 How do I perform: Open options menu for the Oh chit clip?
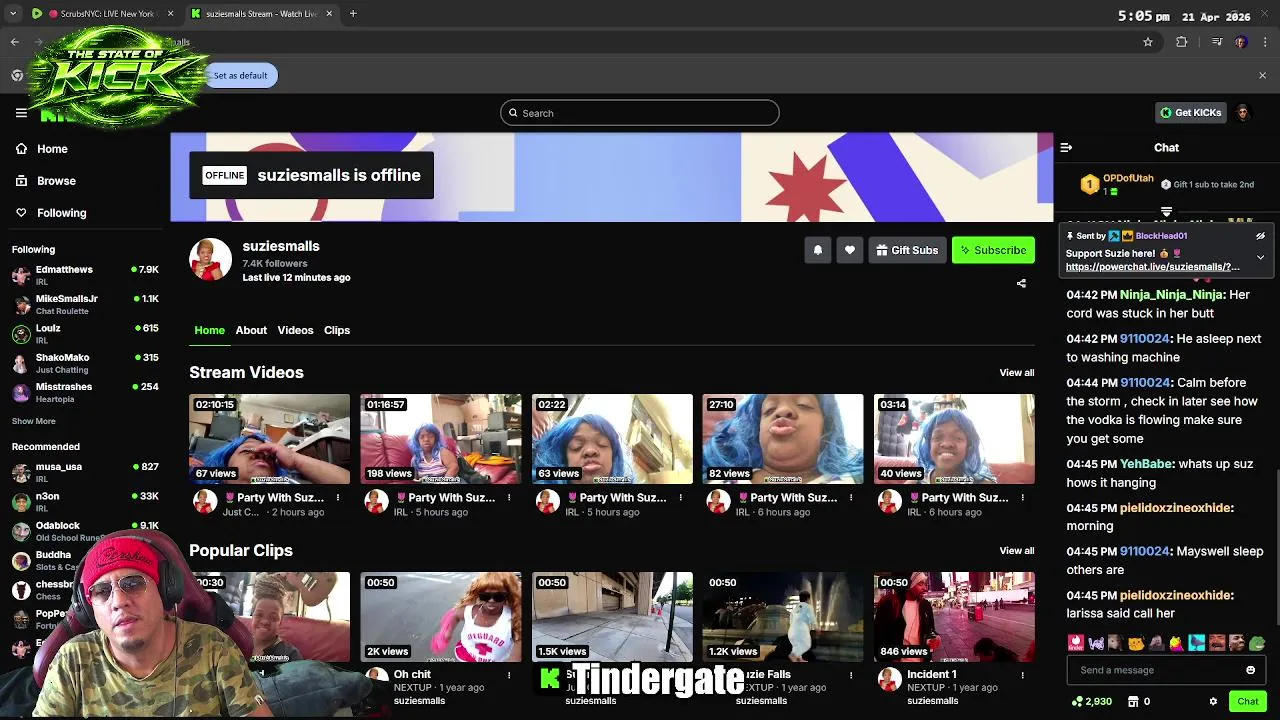[509, 675]
